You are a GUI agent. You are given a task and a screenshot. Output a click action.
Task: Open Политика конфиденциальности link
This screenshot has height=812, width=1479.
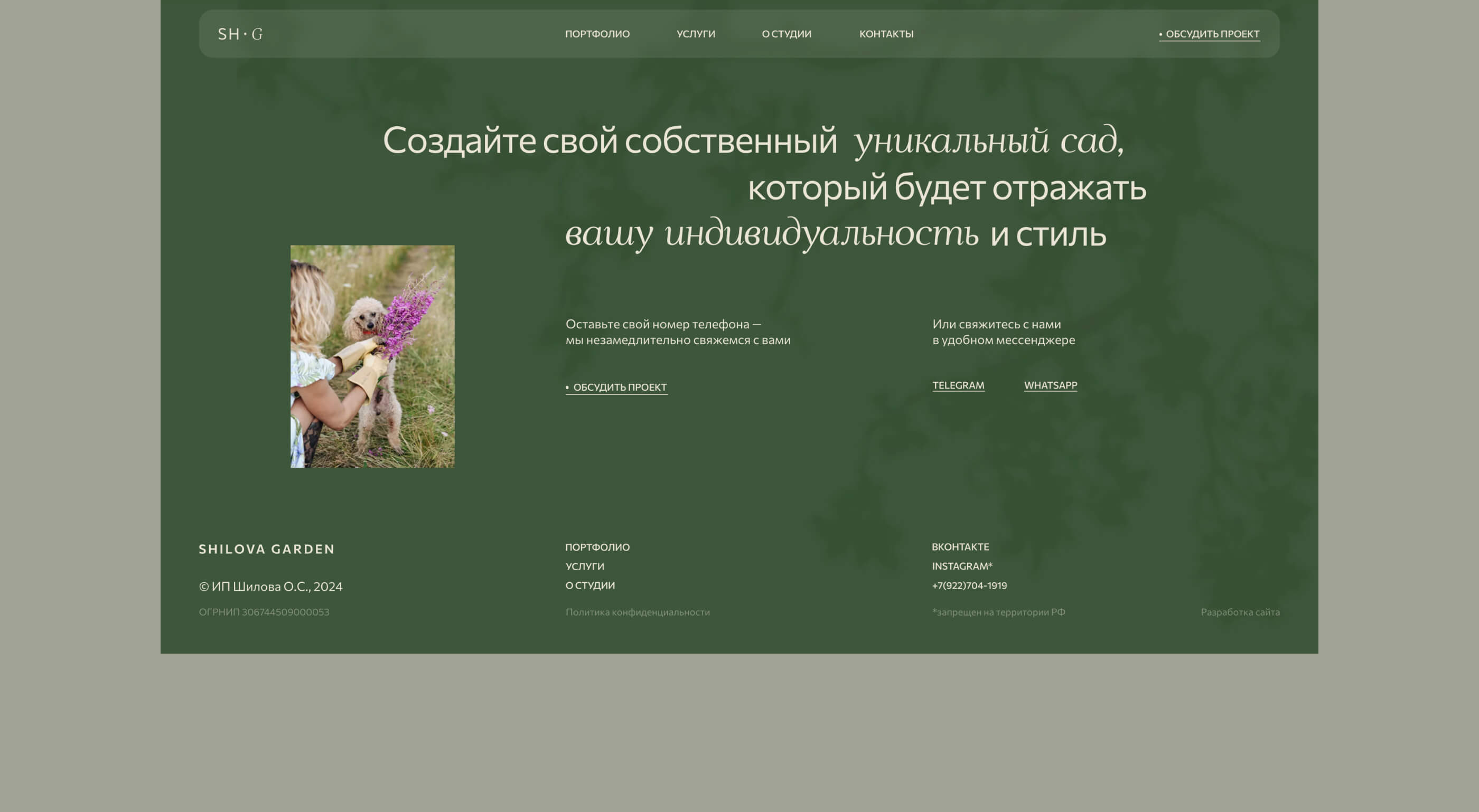pos(638,612)
